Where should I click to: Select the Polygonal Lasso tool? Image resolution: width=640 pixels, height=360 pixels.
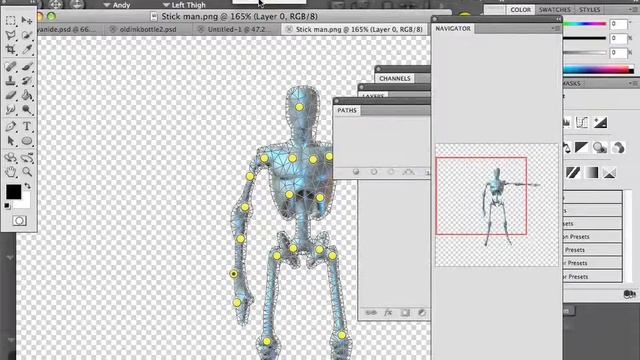(11, 35)
